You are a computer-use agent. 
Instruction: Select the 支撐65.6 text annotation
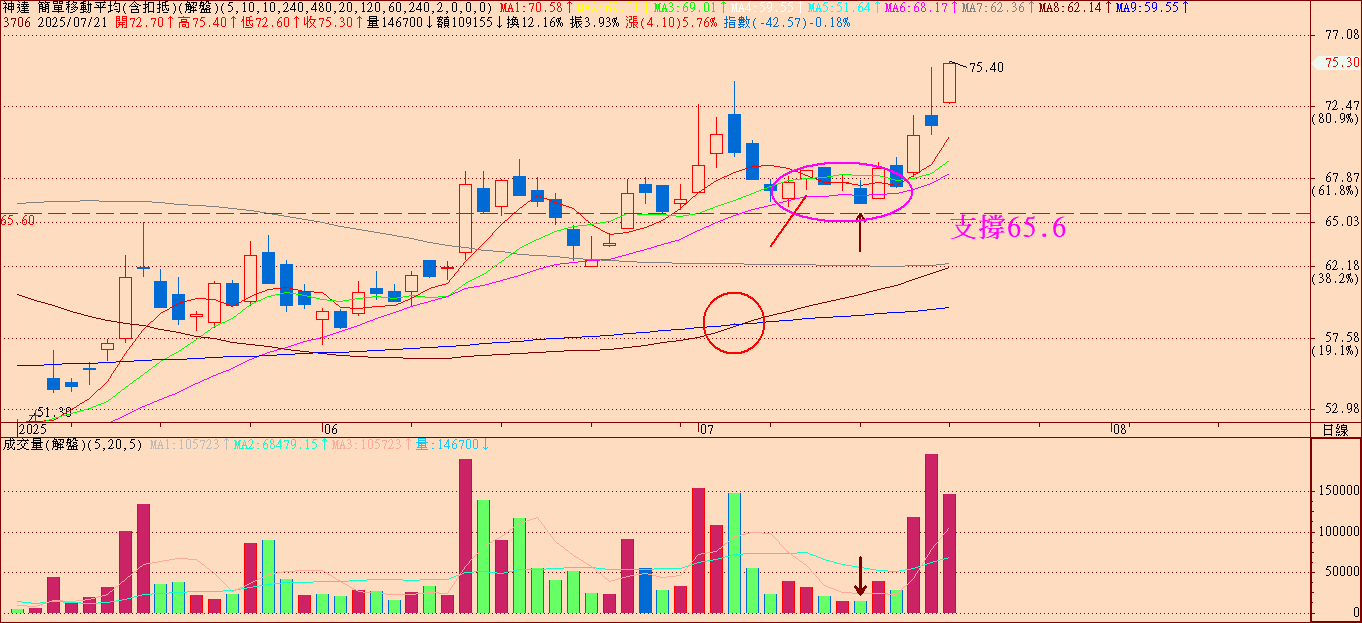1008,228
